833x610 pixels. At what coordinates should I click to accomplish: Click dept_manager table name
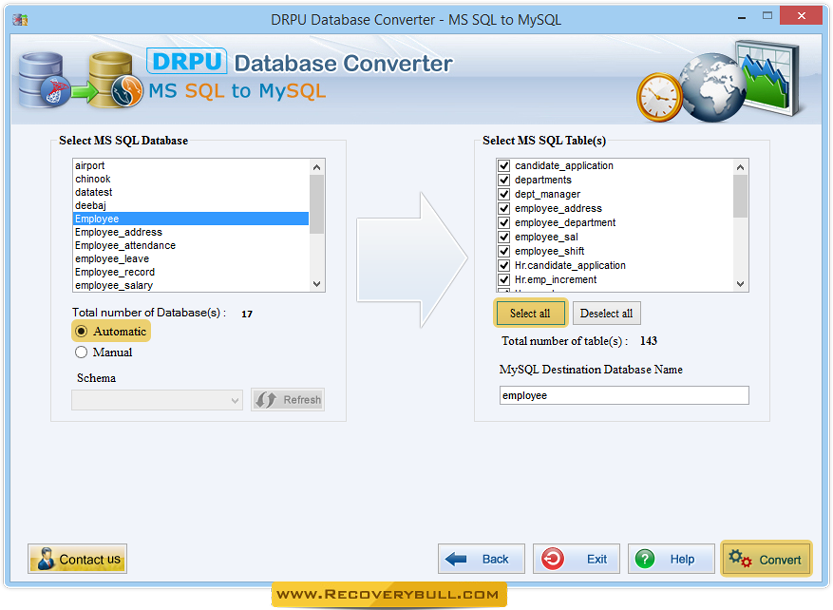pos(547,194)
